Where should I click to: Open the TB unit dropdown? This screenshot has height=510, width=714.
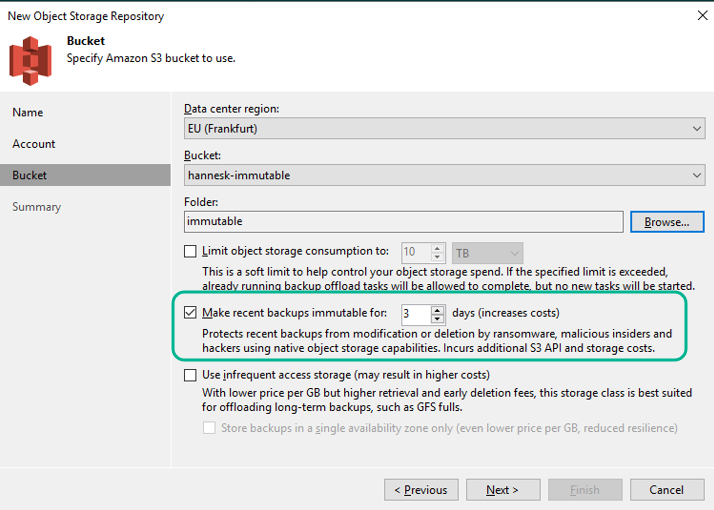pyautogui.click(x=487, y=253)
